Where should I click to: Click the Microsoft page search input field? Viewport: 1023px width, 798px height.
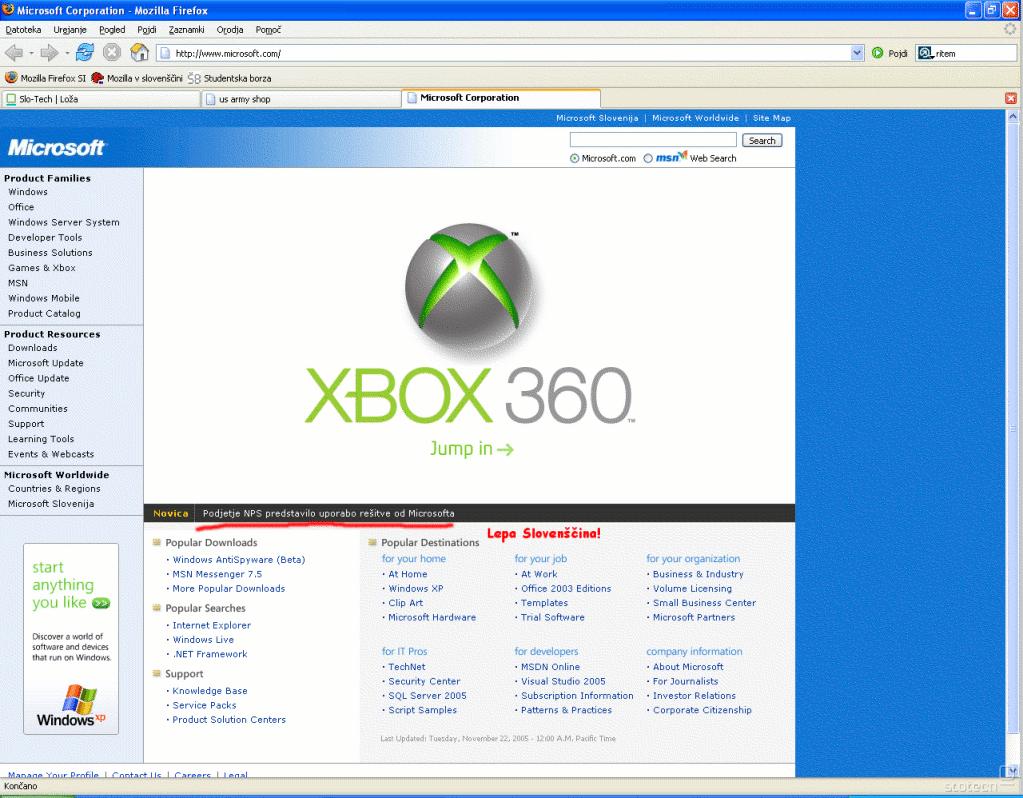point(653,140)
